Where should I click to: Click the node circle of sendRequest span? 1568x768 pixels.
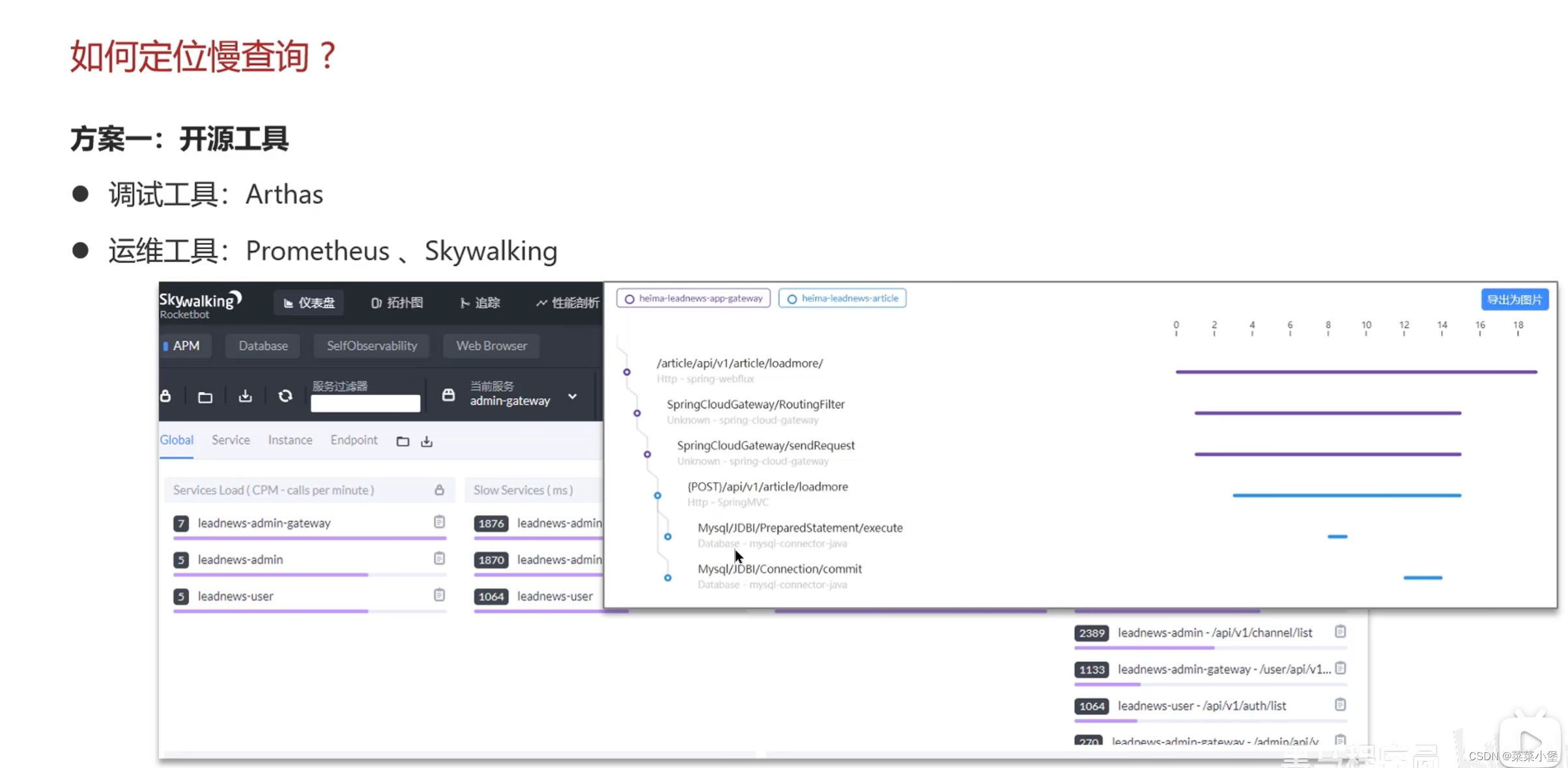point(647,454)
